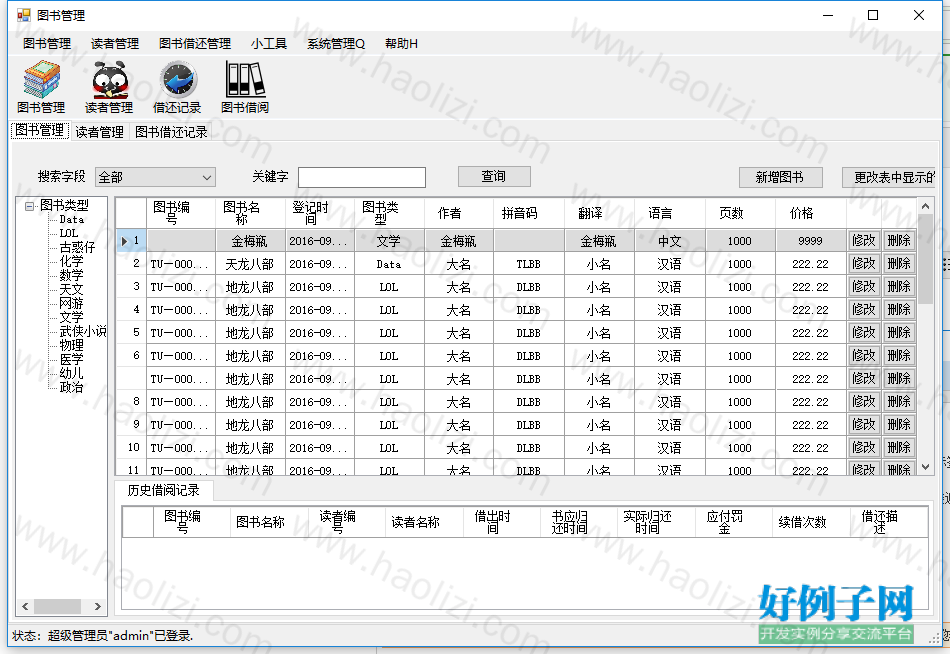950x654 pixels.
Task: Select 物理 in book type tree
Action: [71, 345]
